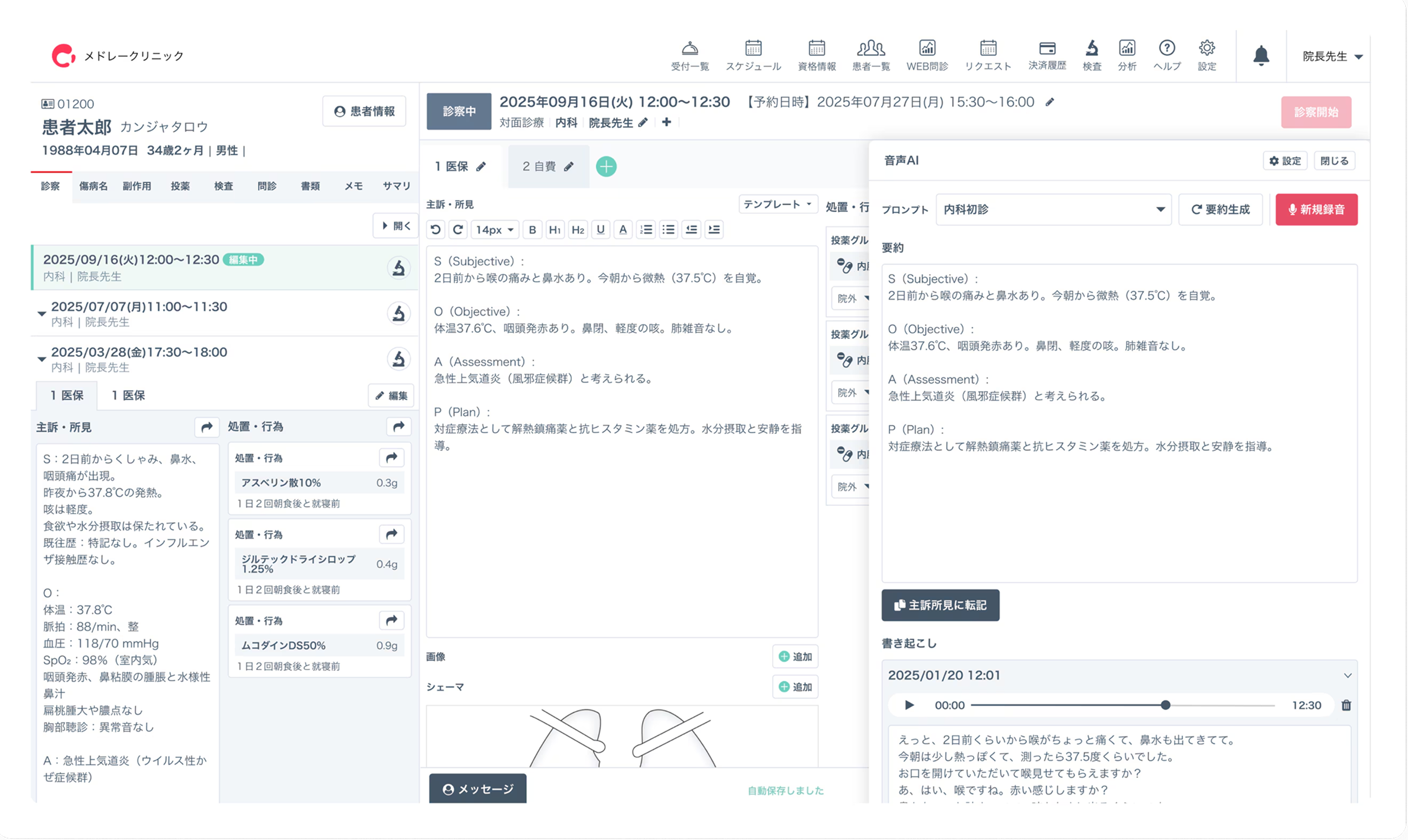The height and width of the screenshot is (840, 1408).
Task: Copy アスベリン散10% prescription with arrow icon
Action: [391, 458]
